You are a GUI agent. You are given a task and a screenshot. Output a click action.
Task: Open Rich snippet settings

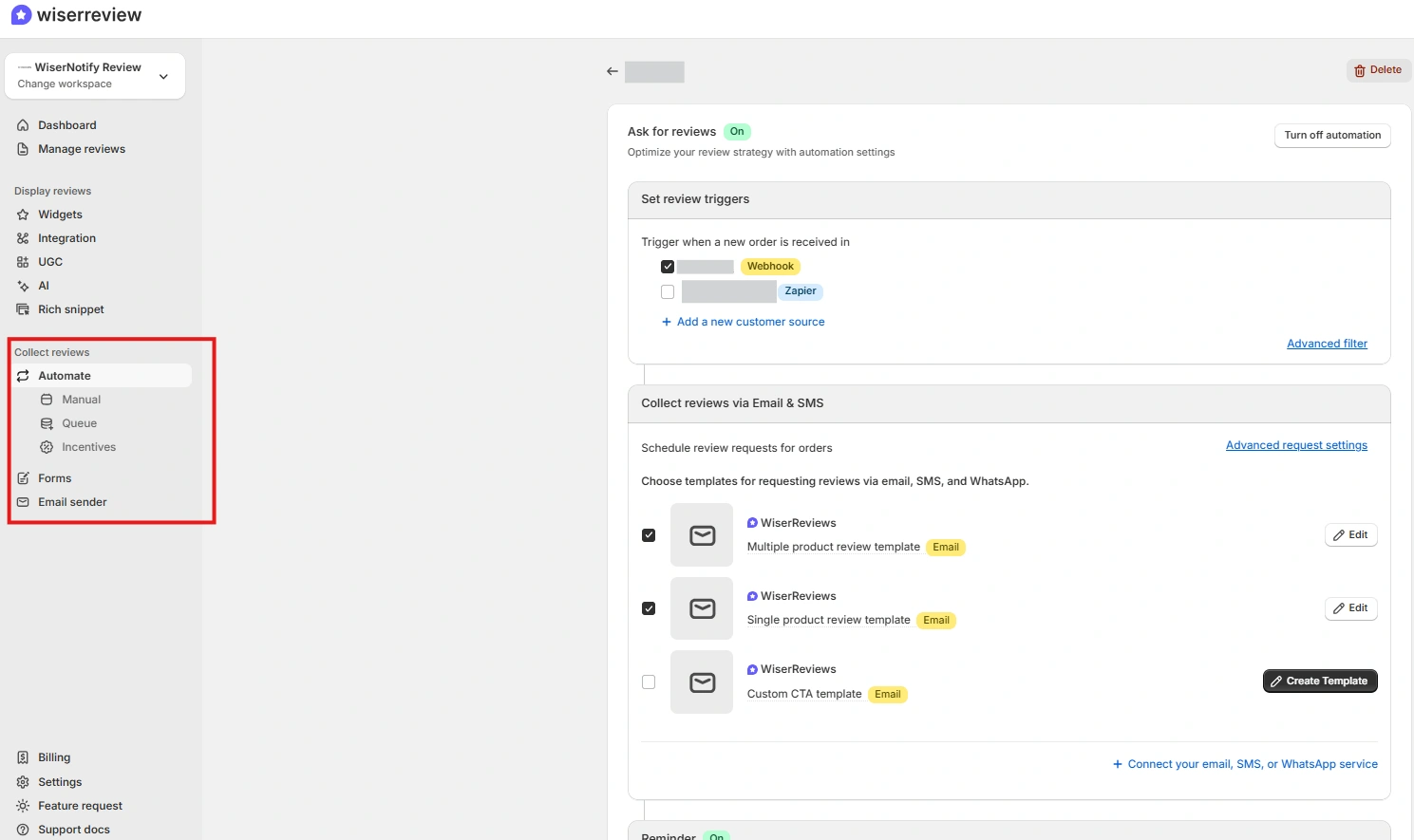[x=69, y=308]
